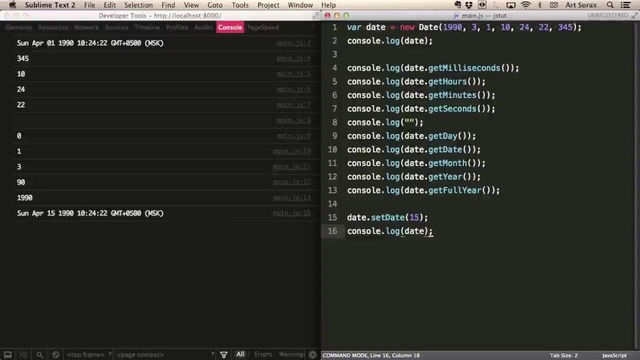Click line number 1 in the gutter
Viewport: 640px width, 360px height.
[x=335, y=27]
